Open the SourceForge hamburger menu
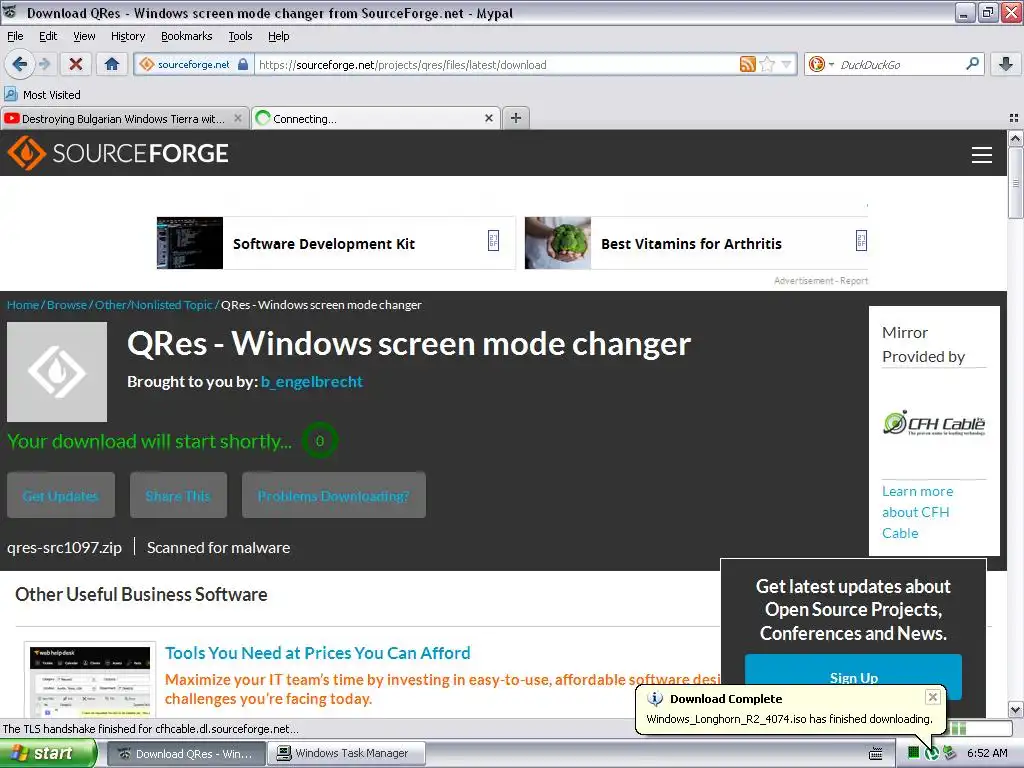1024x768 pixels. [982, 155]
